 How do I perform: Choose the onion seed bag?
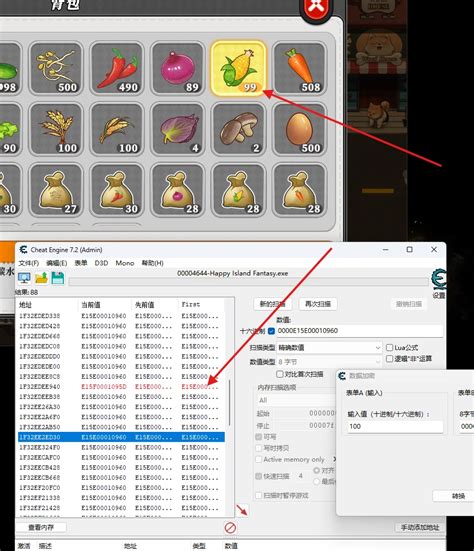[x=178, y=190]
